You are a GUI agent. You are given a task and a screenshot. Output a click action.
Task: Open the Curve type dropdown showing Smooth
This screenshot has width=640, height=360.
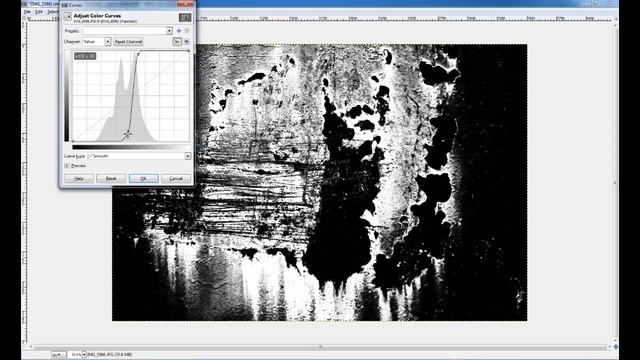(x=139, y=156)
